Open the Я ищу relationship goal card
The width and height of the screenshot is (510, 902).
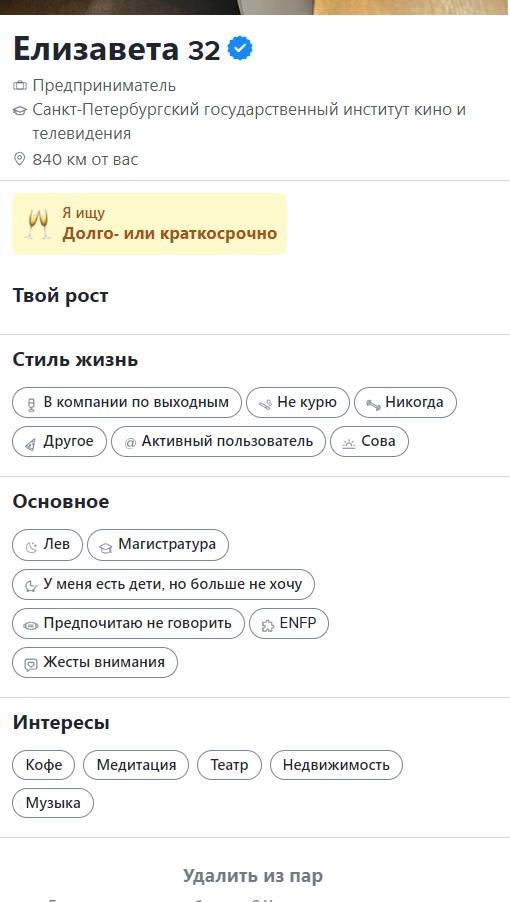click(149, 224)
